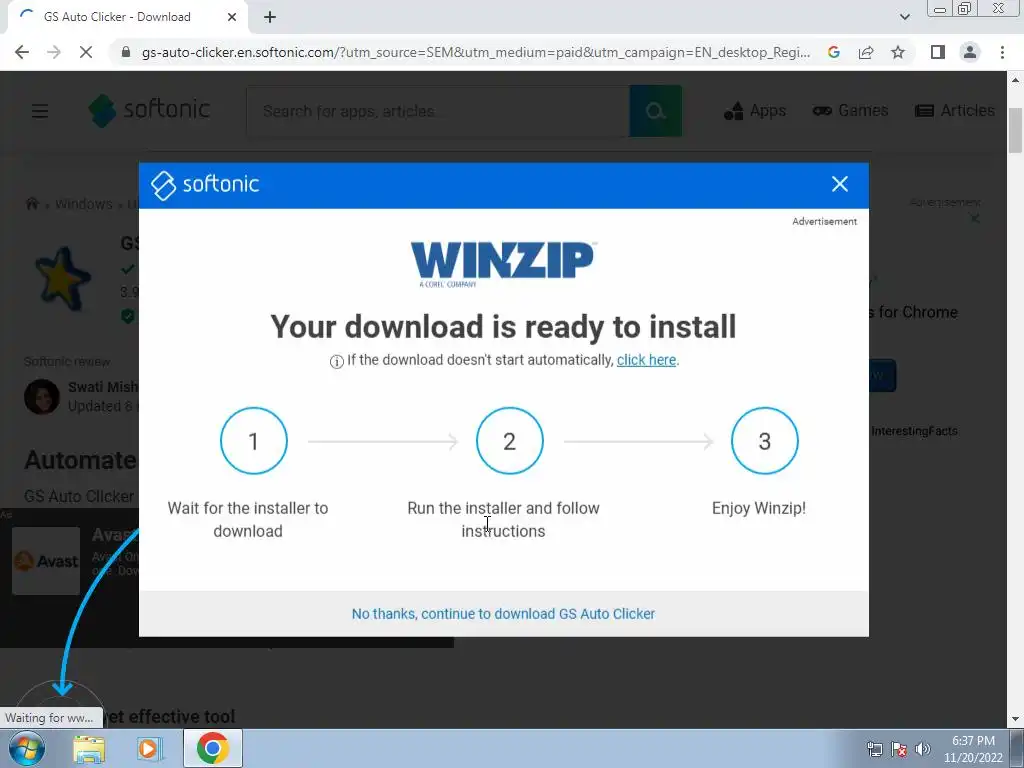Screen dimensions: 1024x768
Task: Open the Apps menu item
Action: pyautogui.click(x=755, y=111)
